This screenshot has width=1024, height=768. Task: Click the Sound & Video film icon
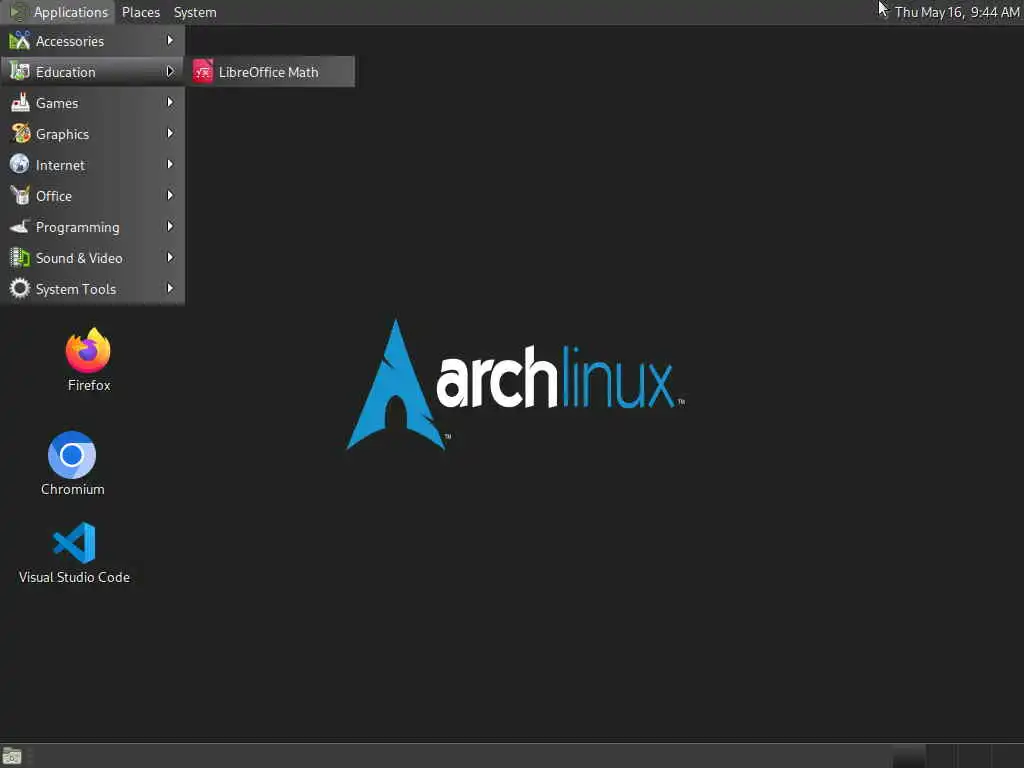pyautogui.click(x=20, y=258)
